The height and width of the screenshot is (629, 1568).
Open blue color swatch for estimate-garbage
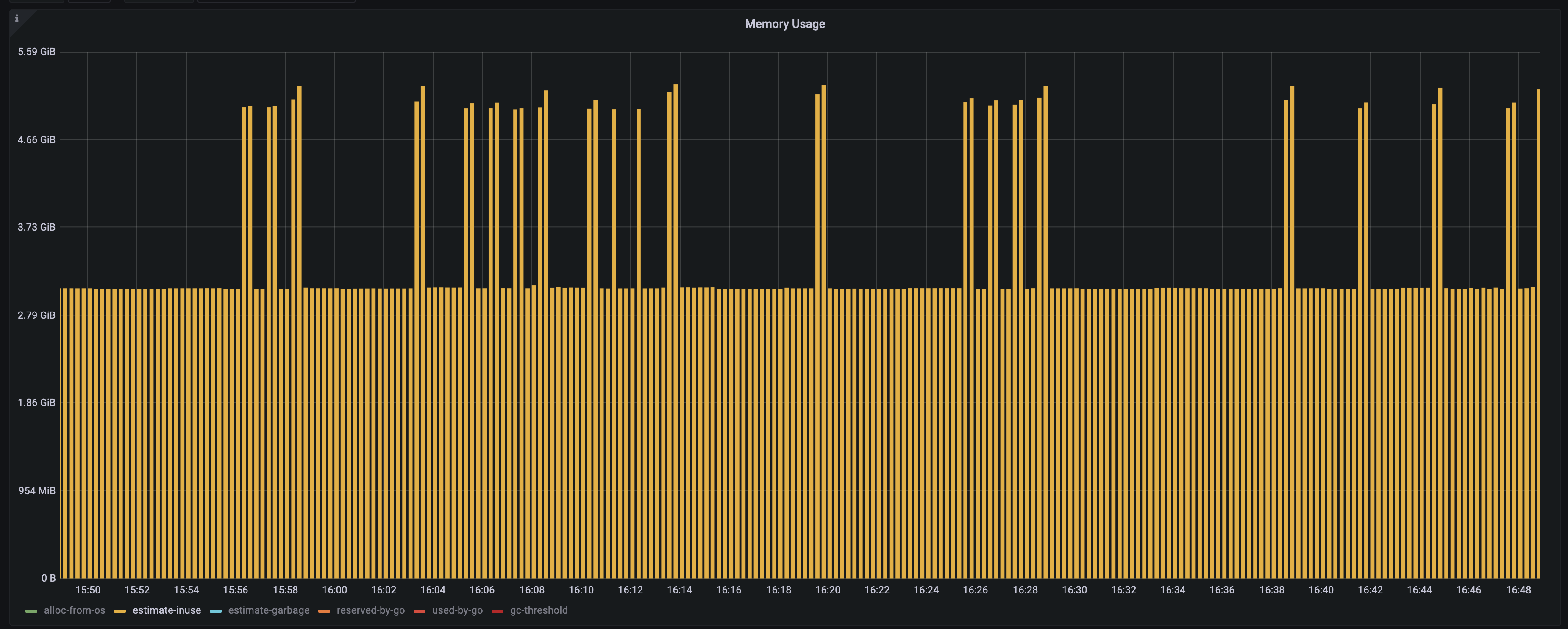point(215,611)
